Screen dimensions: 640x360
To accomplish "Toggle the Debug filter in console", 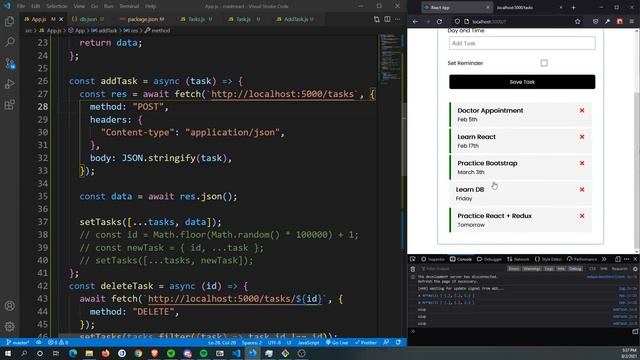I will pos(576,269).
